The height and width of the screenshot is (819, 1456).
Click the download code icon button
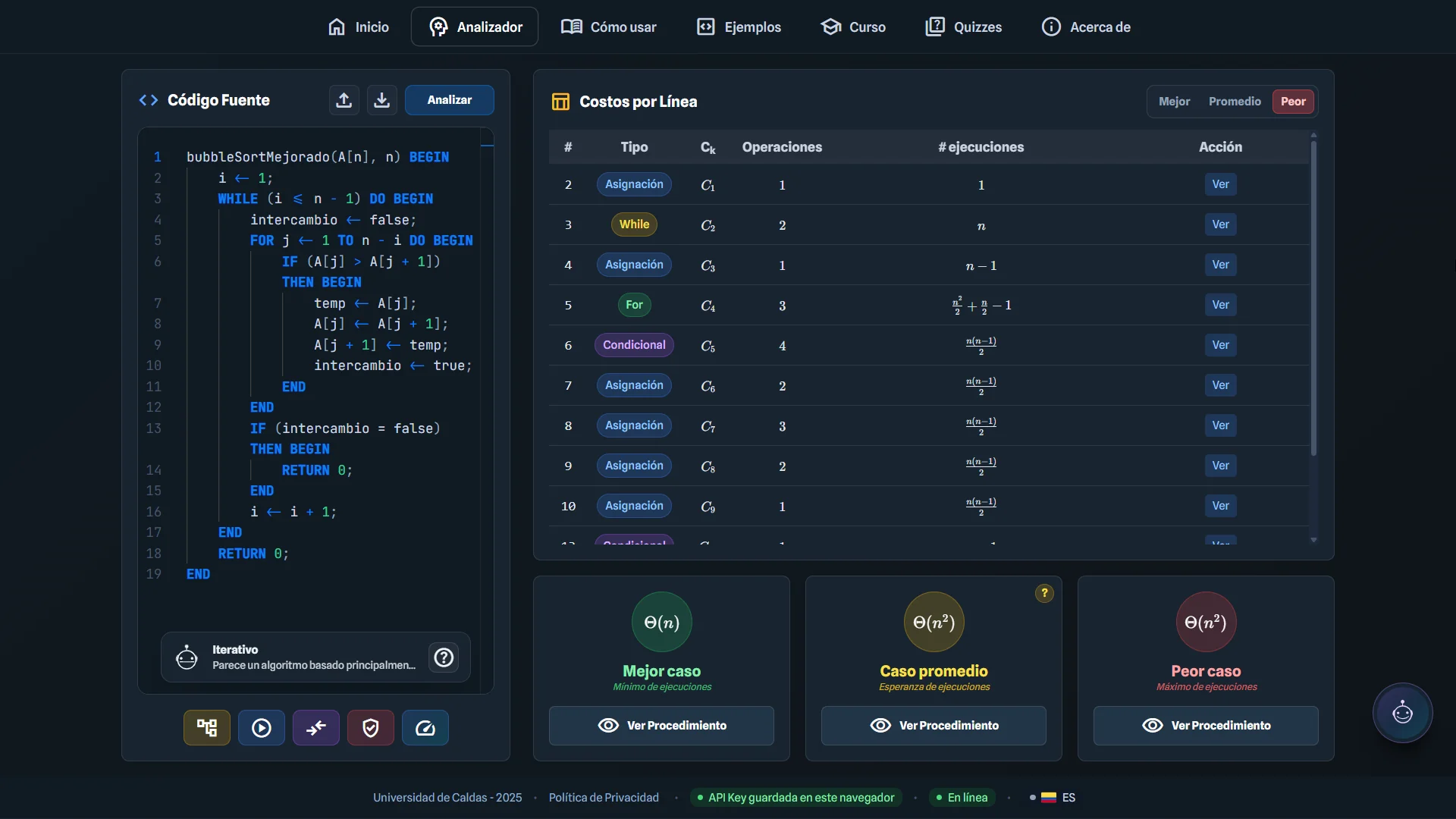(382, 100)
